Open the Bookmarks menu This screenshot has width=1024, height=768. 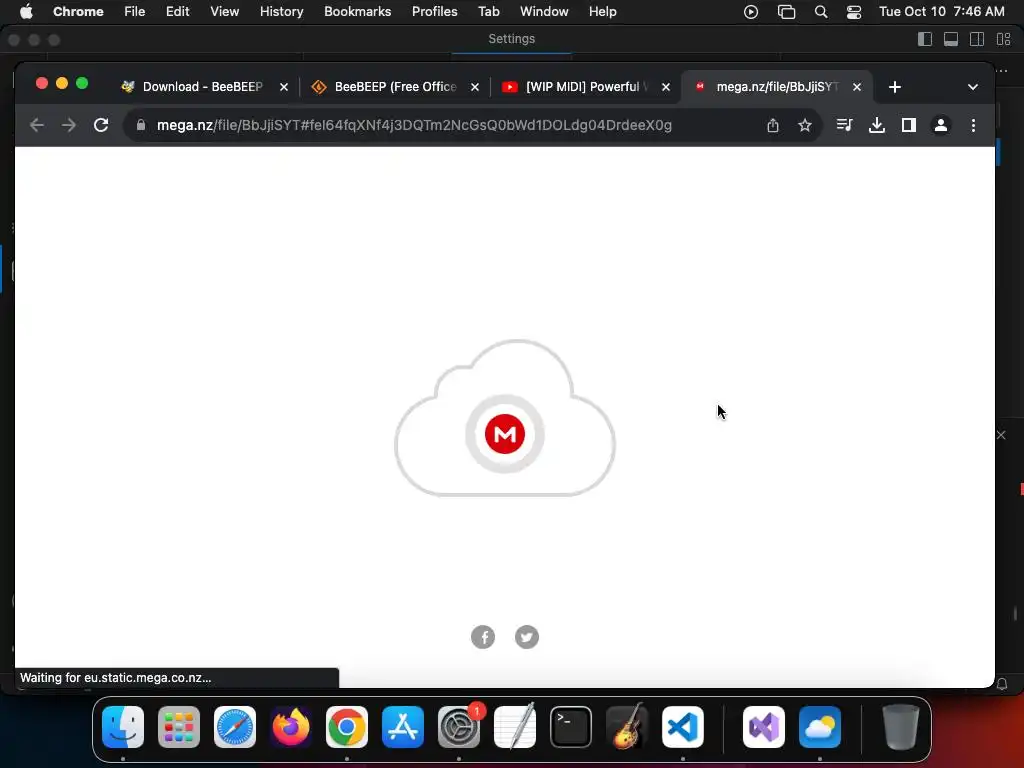click(357, 12)
